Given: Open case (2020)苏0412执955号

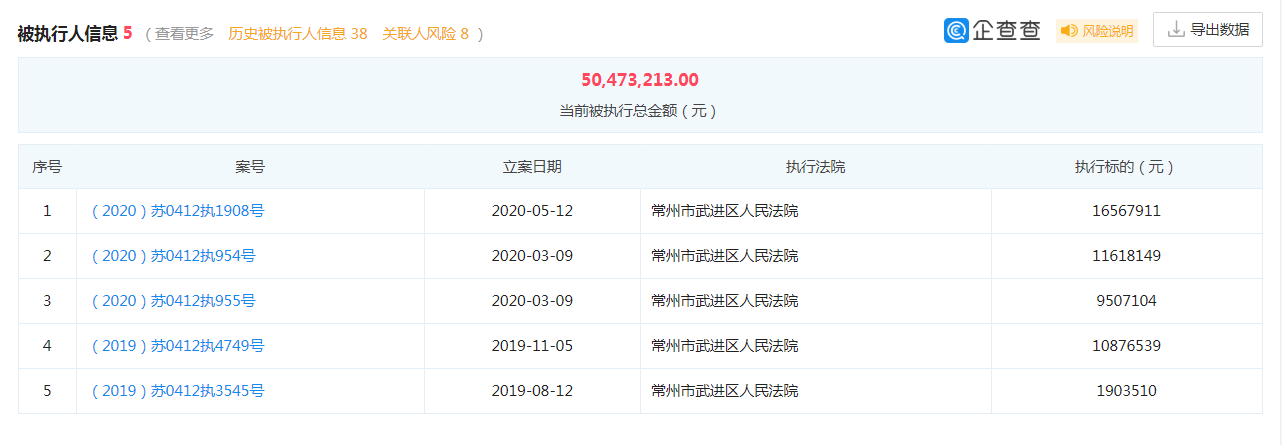Looking at the screenshot, I should coord(173,301).
